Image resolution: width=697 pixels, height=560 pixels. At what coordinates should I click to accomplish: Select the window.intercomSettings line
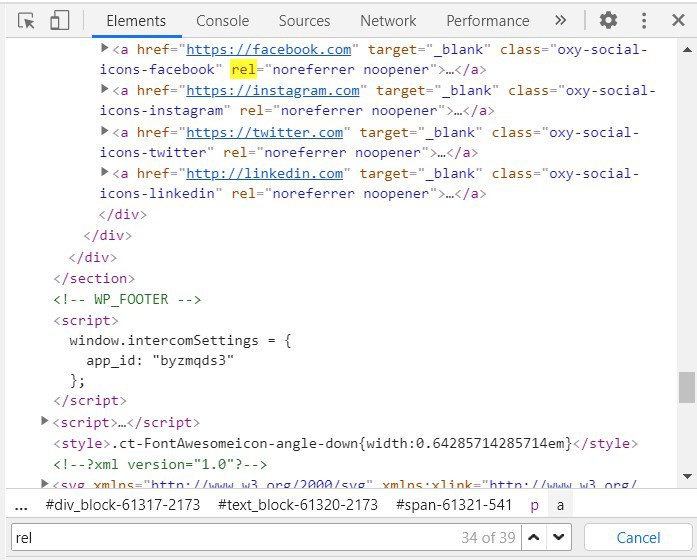180,340
